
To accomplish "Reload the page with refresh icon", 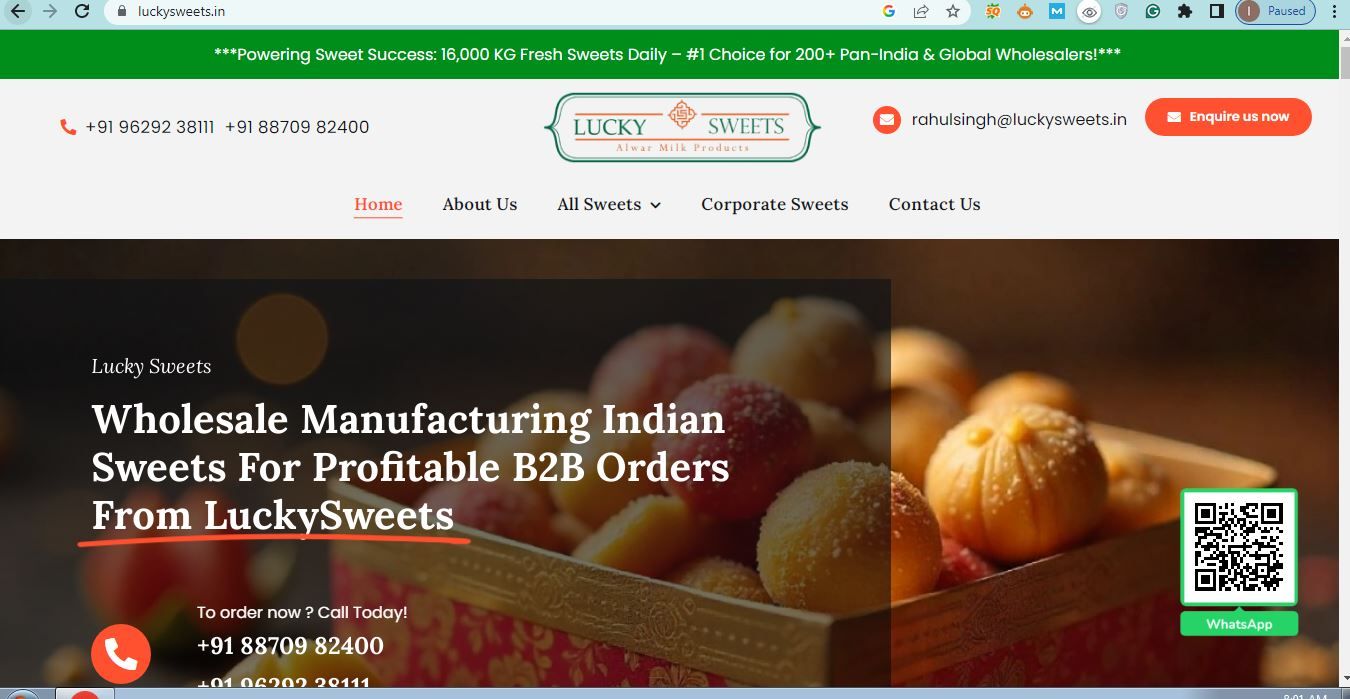I will pos(82,12).
